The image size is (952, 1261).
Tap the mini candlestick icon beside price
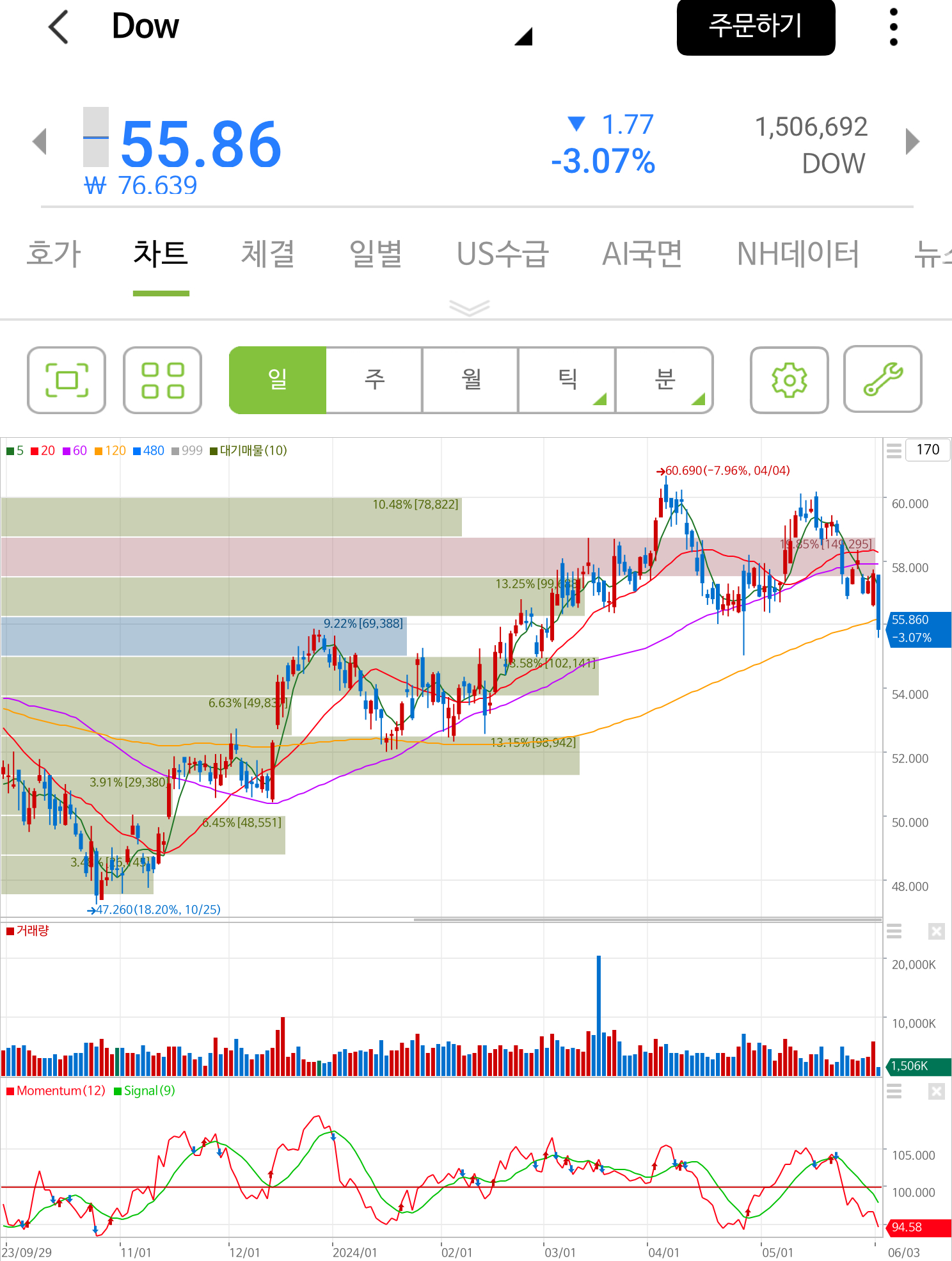[96, 137]
